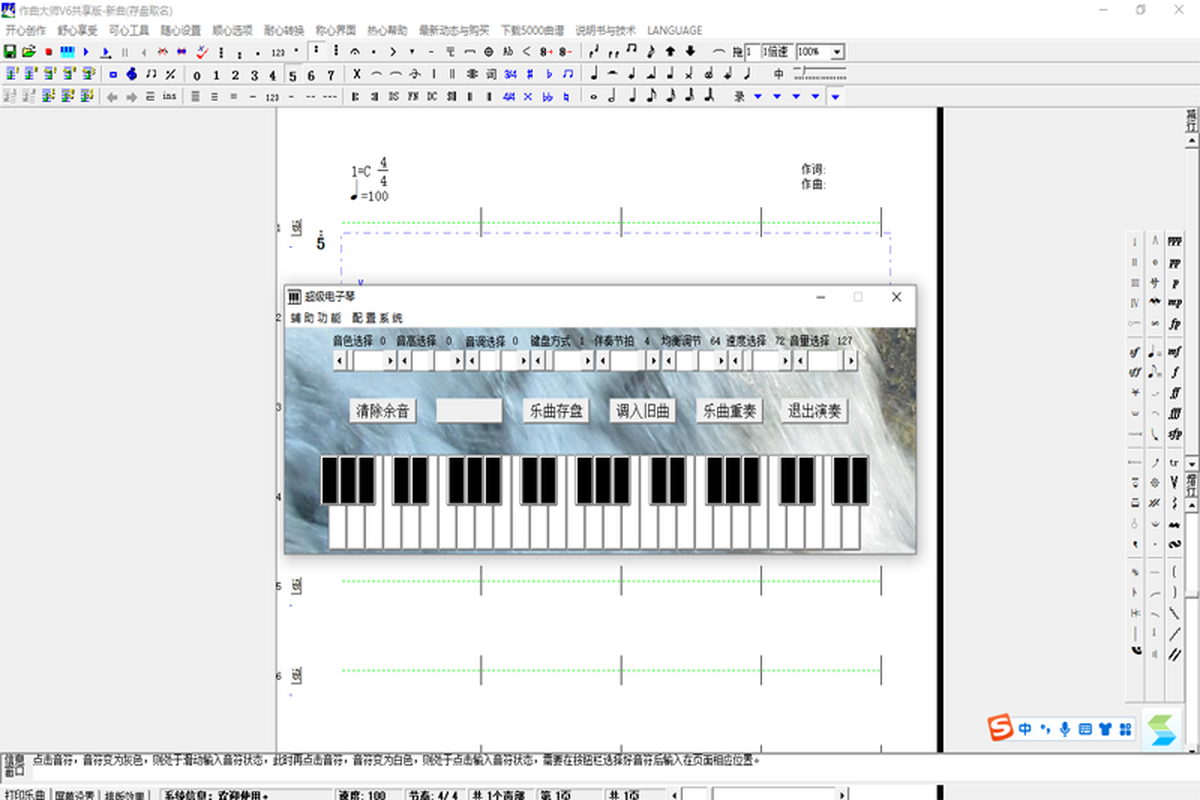Click the open folder icon in toolbar
The image size is (1200, 800).
tap(29, 51)
